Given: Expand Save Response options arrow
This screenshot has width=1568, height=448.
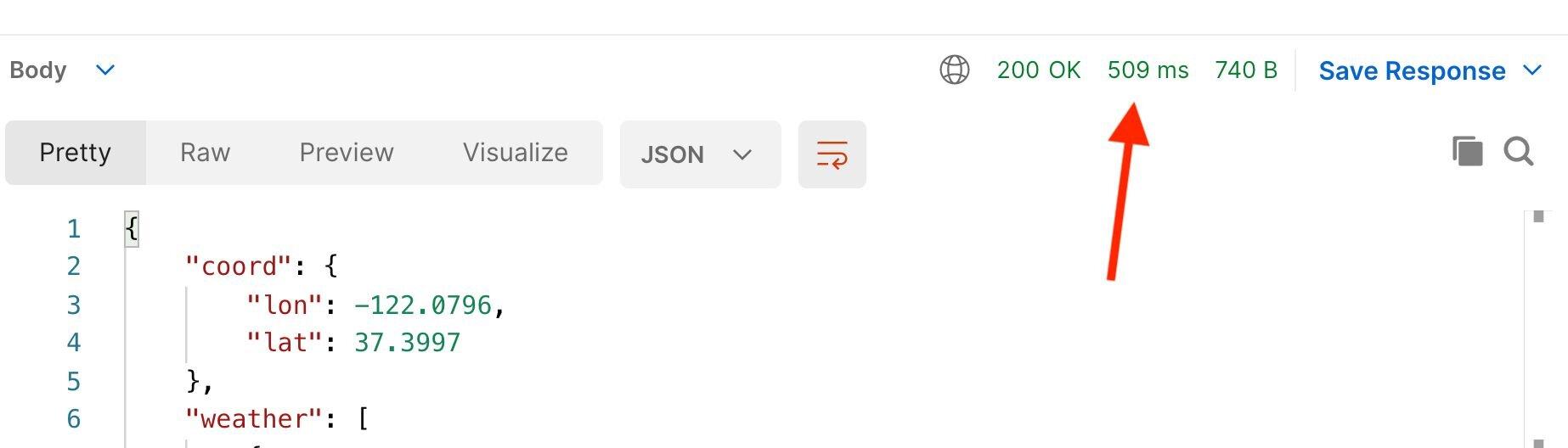Looking at the screenshot, I should [1532, 70].
